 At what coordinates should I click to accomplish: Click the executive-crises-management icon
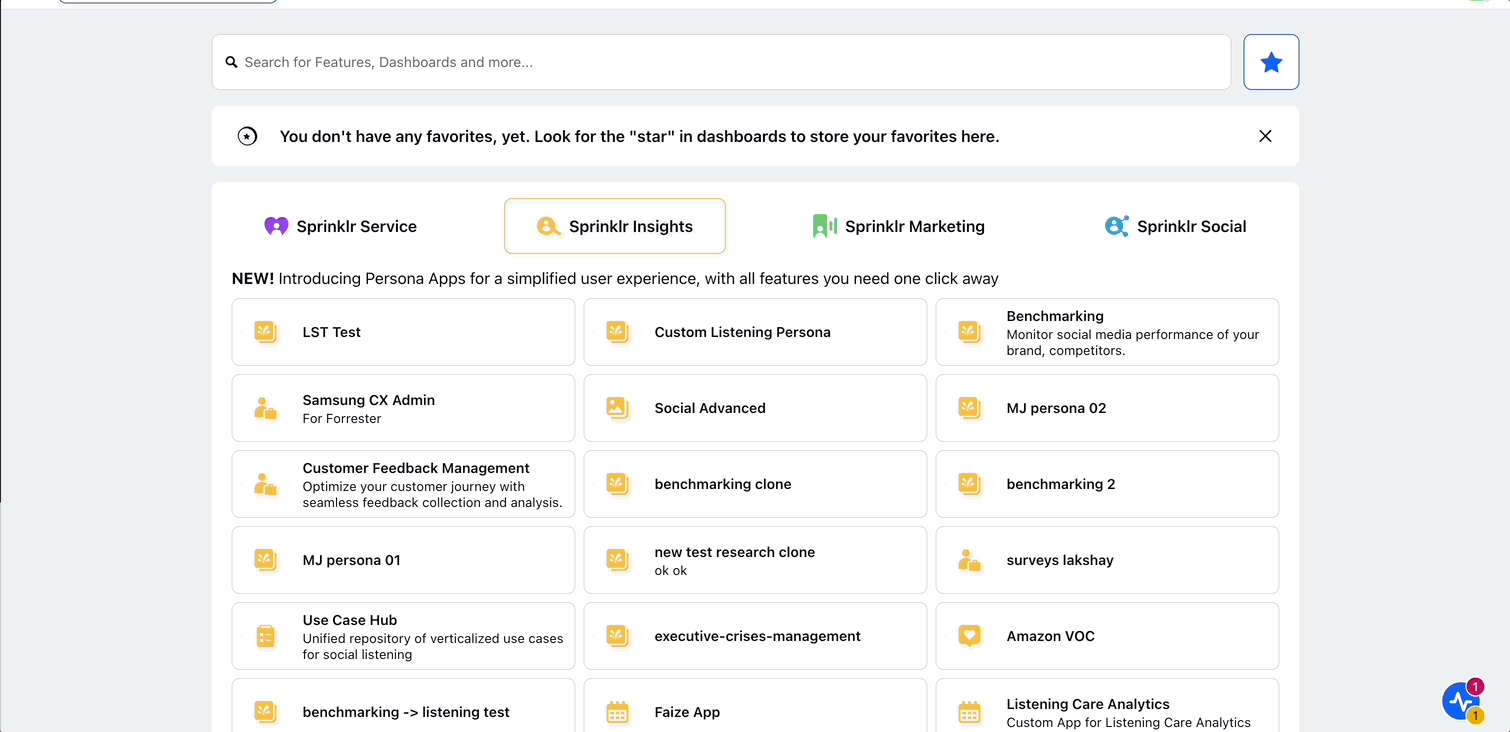click(x=617, y=636)
